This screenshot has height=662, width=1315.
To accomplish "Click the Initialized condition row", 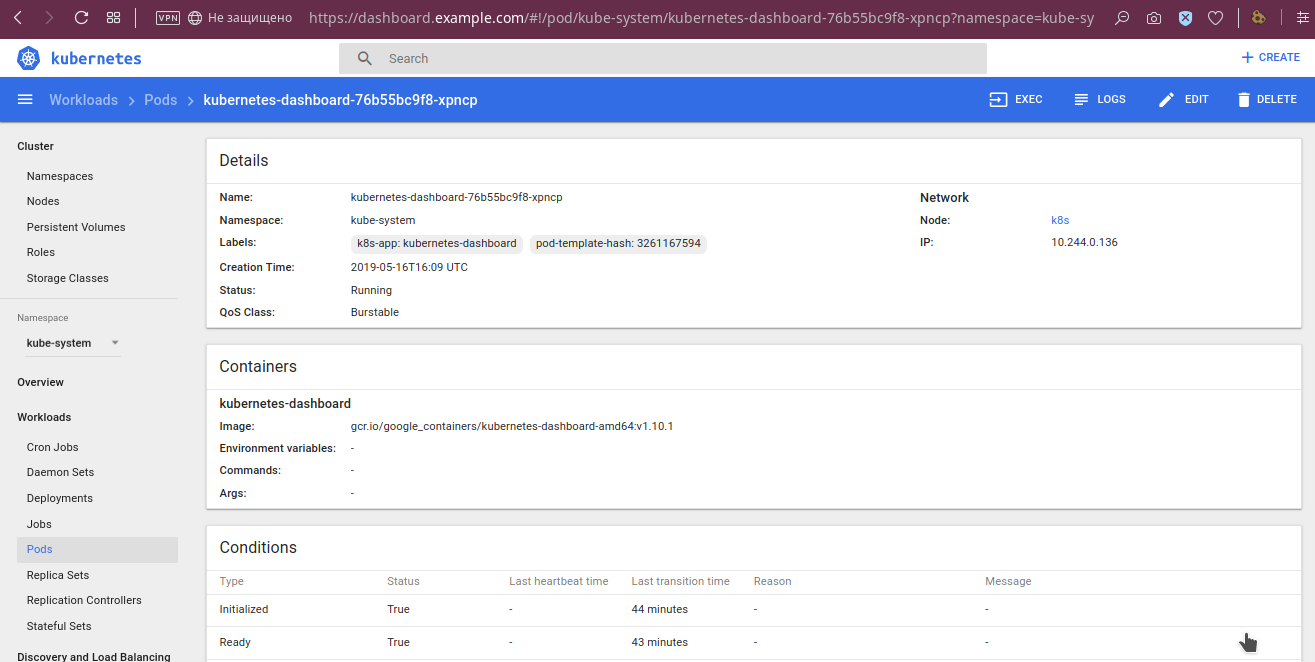I will [754, 609].
